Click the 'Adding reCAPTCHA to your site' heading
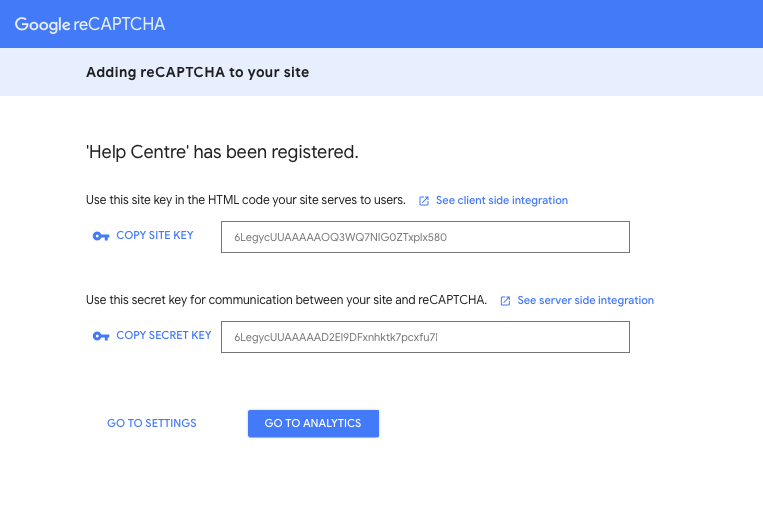The image size is (763, 507). [198, 72]
